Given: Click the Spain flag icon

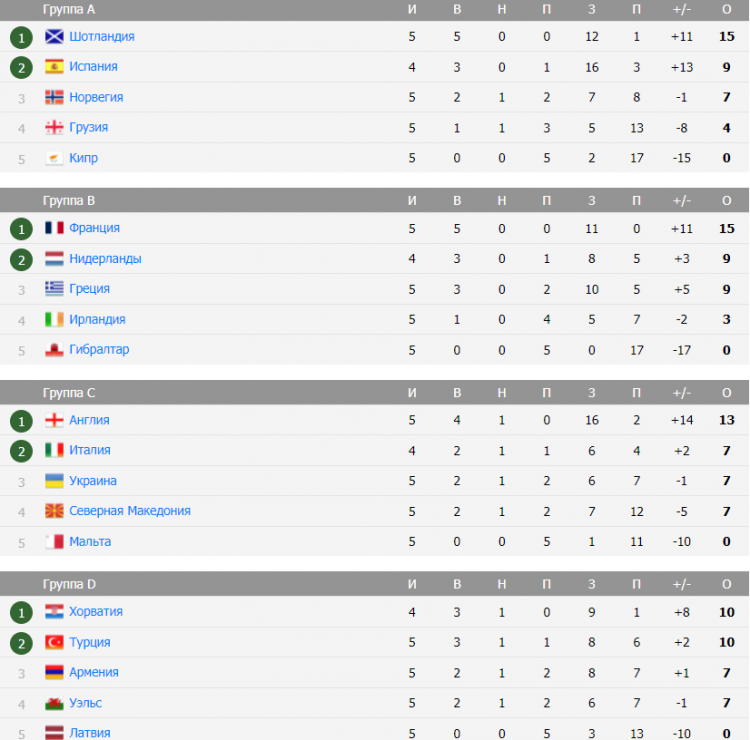Looking at the screenshot, I should (x=54, y=66).
